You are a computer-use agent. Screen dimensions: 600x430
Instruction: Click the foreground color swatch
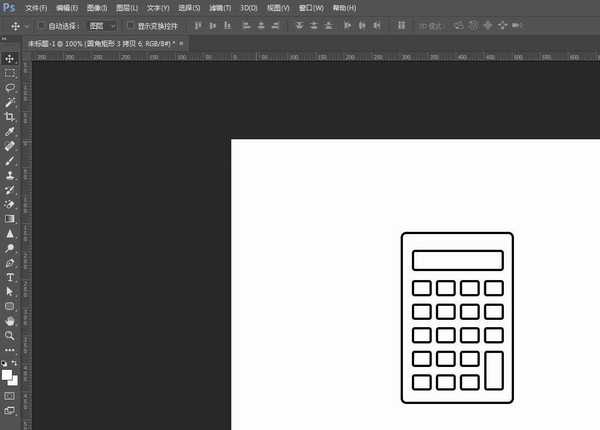7,374
